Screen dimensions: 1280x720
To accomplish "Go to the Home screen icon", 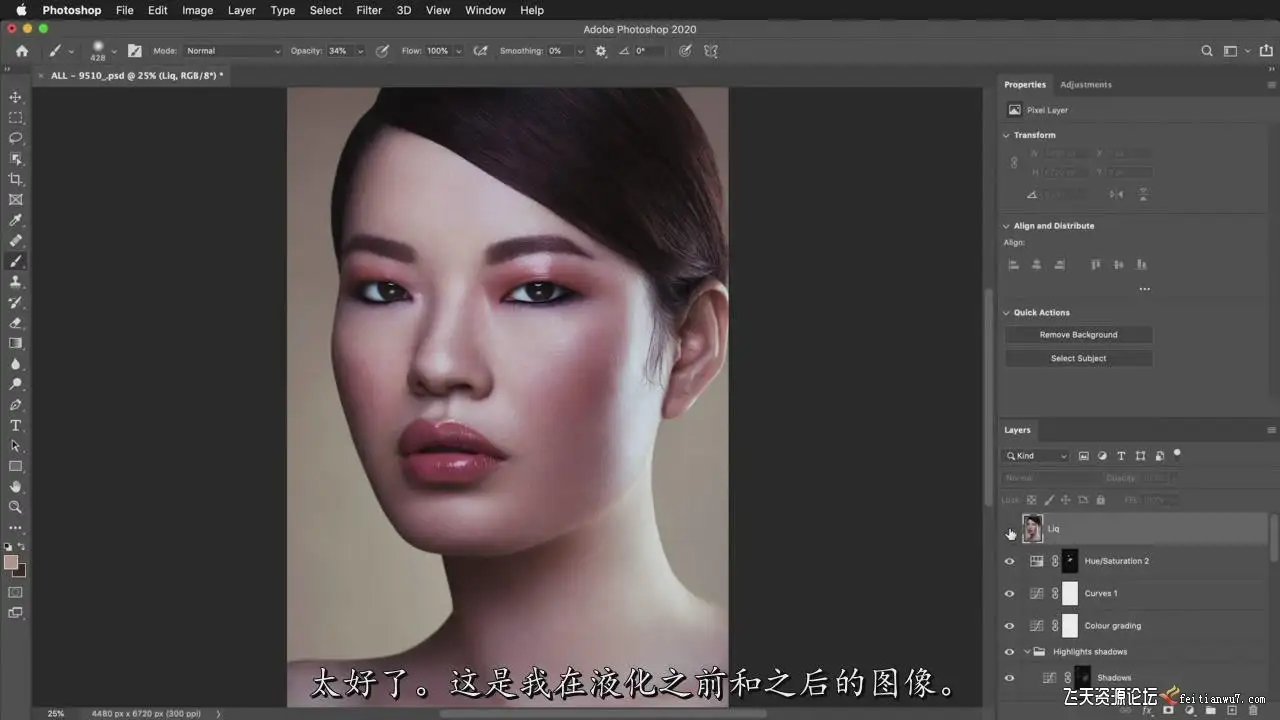I will 22,51.
